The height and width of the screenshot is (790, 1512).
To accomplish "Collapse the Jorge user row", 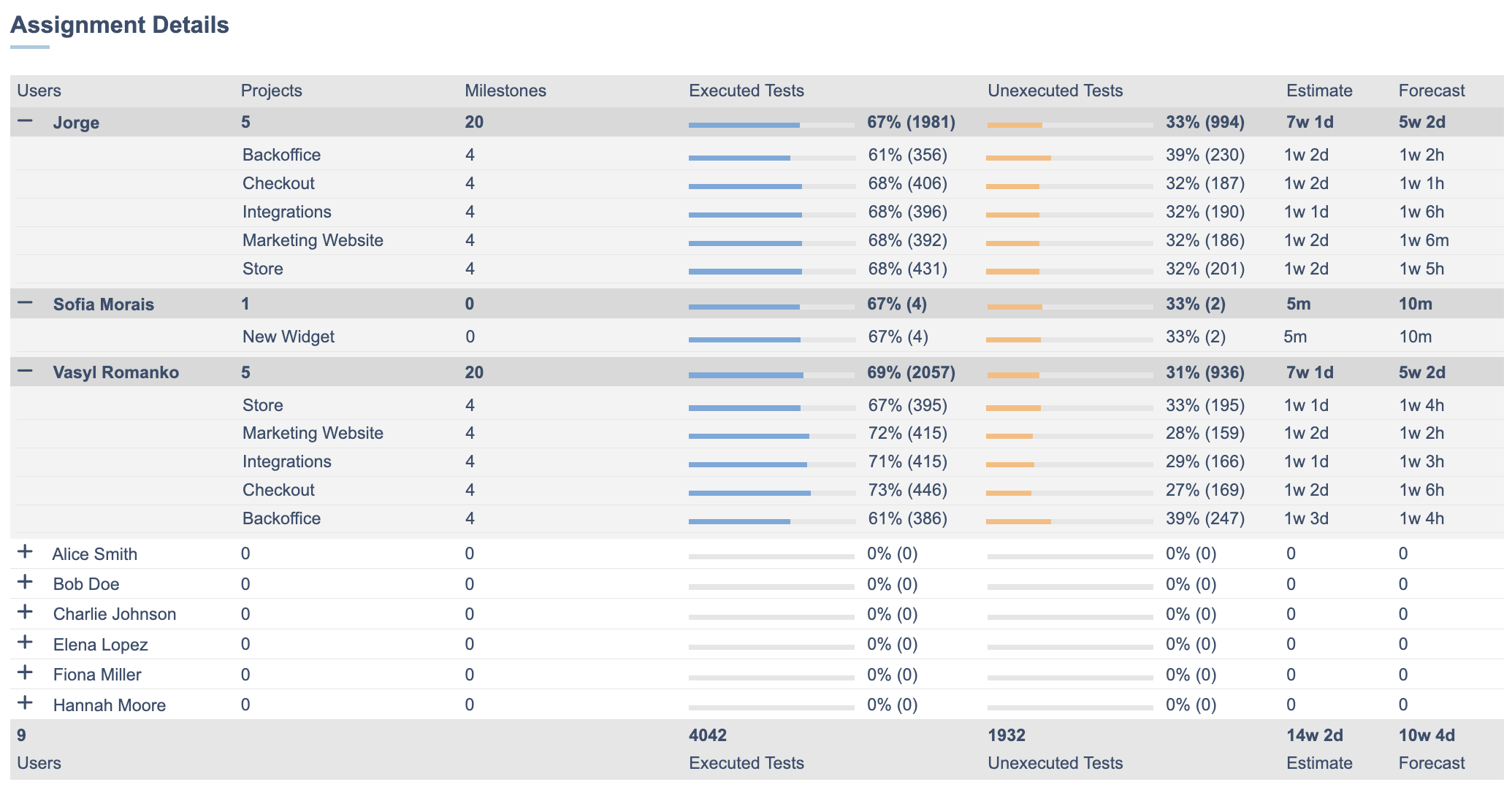I will click(x=25, y=121).
